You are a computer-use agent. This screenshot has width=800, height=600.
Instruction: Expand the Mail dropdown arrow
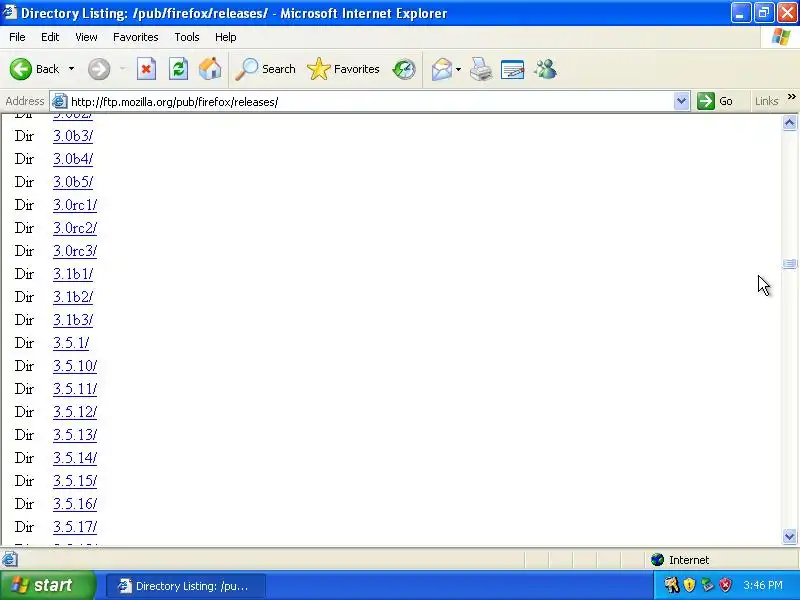458,69
